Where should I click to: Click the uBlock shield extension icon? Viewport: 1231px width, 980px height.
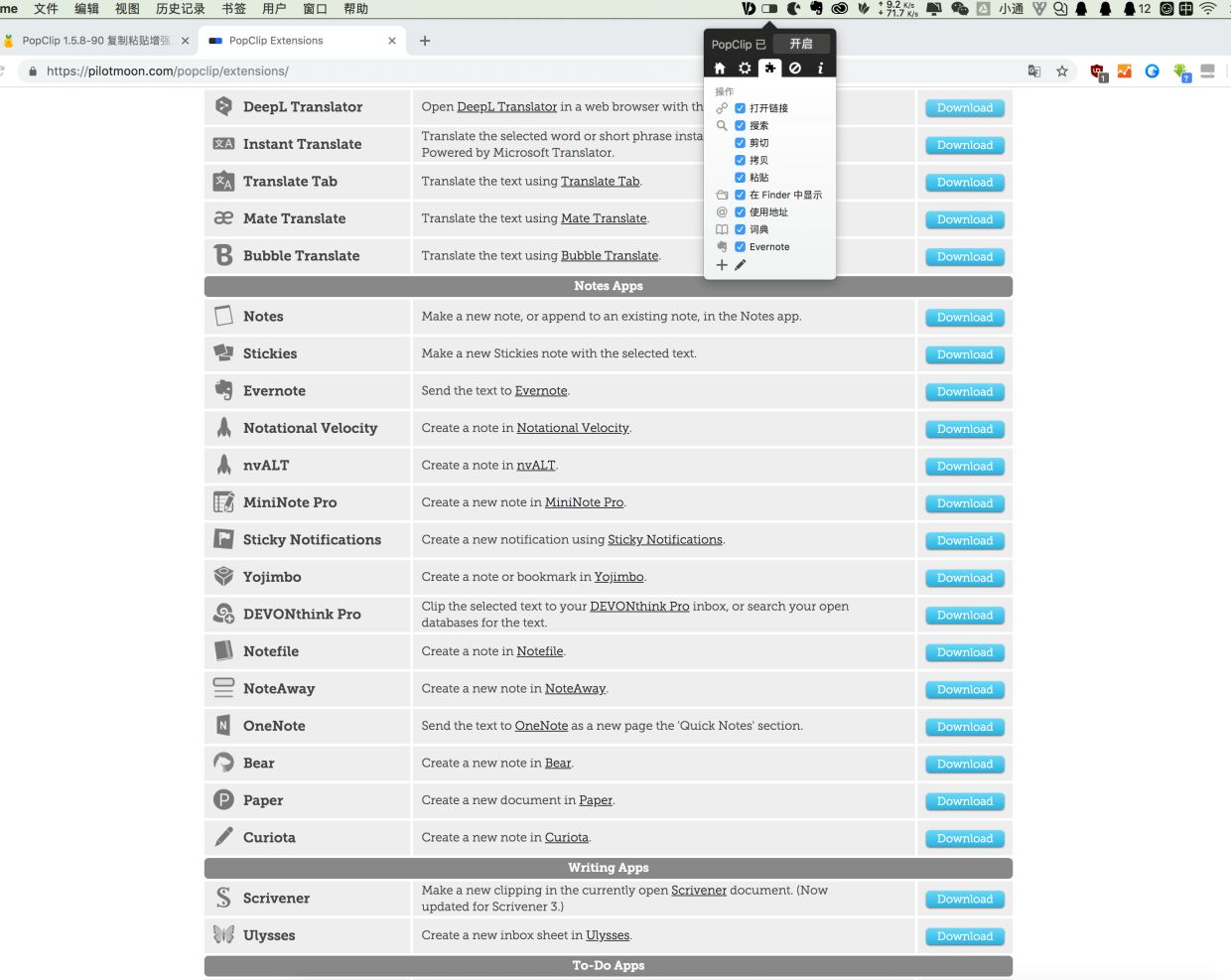point(1098,72)
